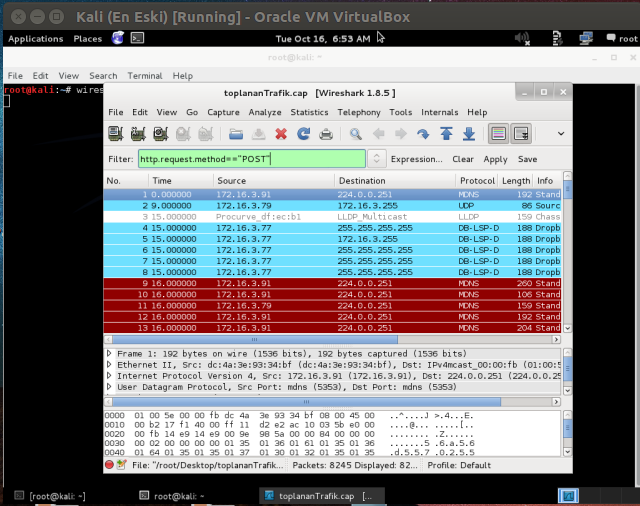Open Wireshark Help menu

pyautogui.click(x=477, y=112)
